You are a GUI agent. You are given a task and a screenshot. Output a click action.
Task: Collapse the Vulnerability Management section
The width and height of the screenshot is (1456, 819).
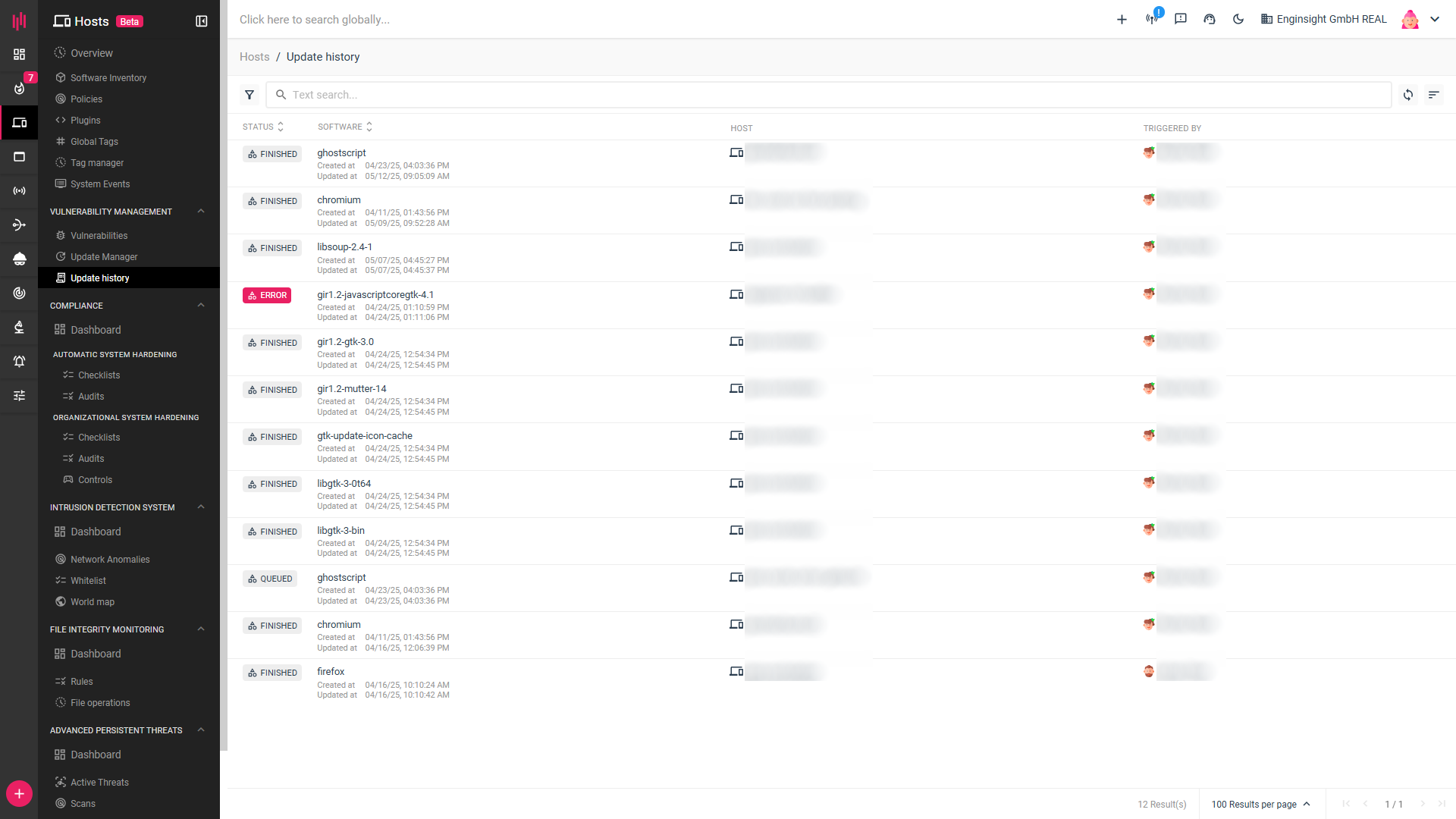pos(201,212)
